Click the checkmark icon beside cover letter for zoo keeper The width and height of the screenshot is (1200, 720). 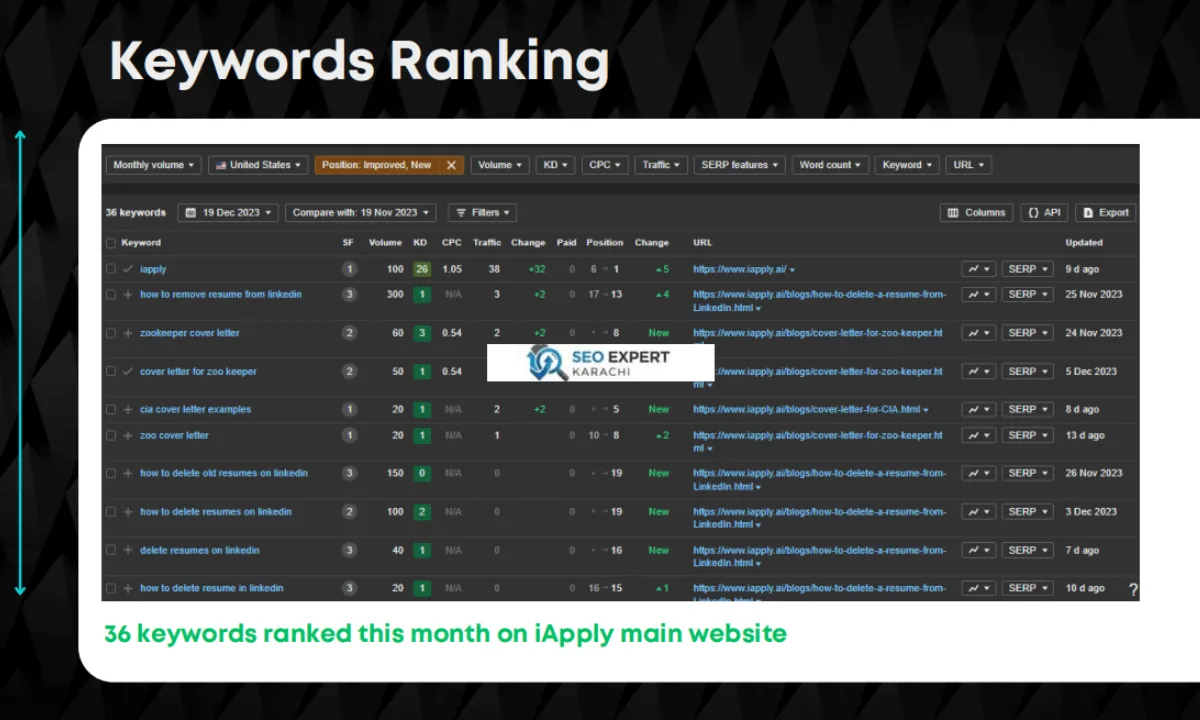[128, 371]
